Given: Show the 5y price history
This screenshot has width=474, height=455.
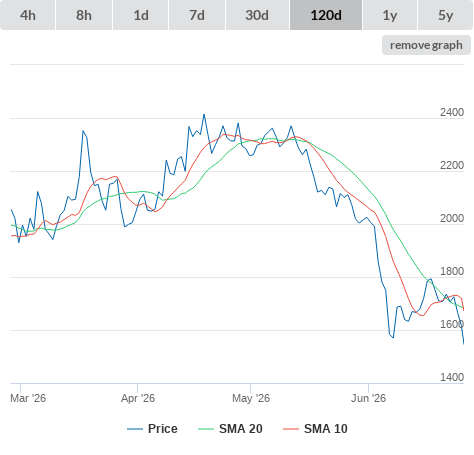Looking at the screenshot, I should [445, 15].
